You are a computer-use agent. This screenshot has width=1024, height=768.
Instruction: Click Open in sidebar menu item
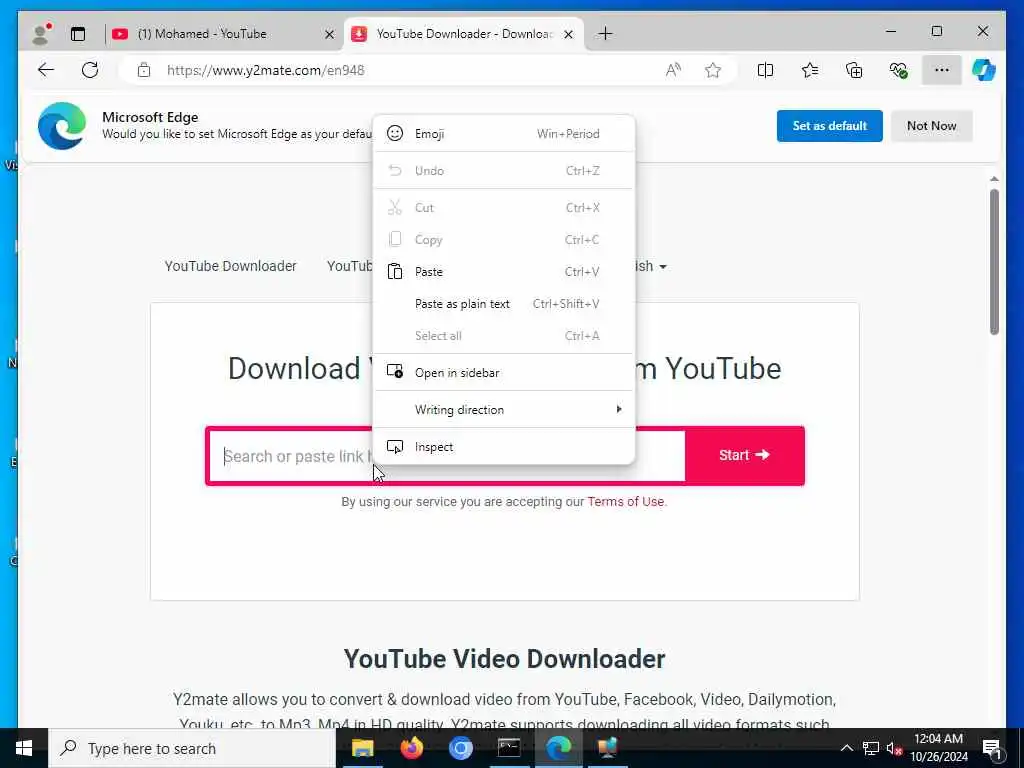tap(504, 373)
